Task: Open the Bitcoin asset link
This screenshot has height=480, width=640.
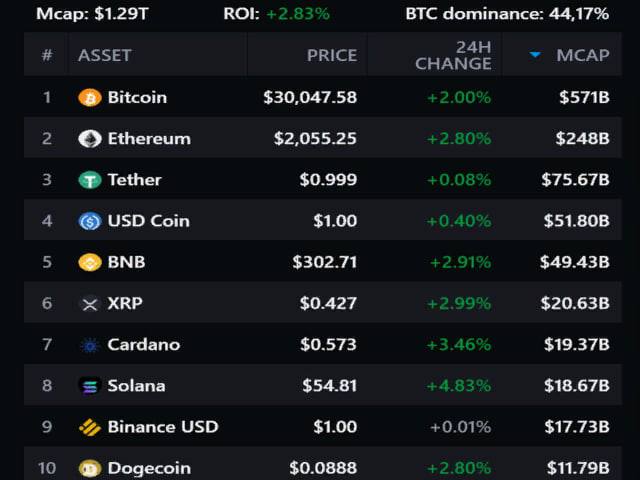Action: pos(137,98)
